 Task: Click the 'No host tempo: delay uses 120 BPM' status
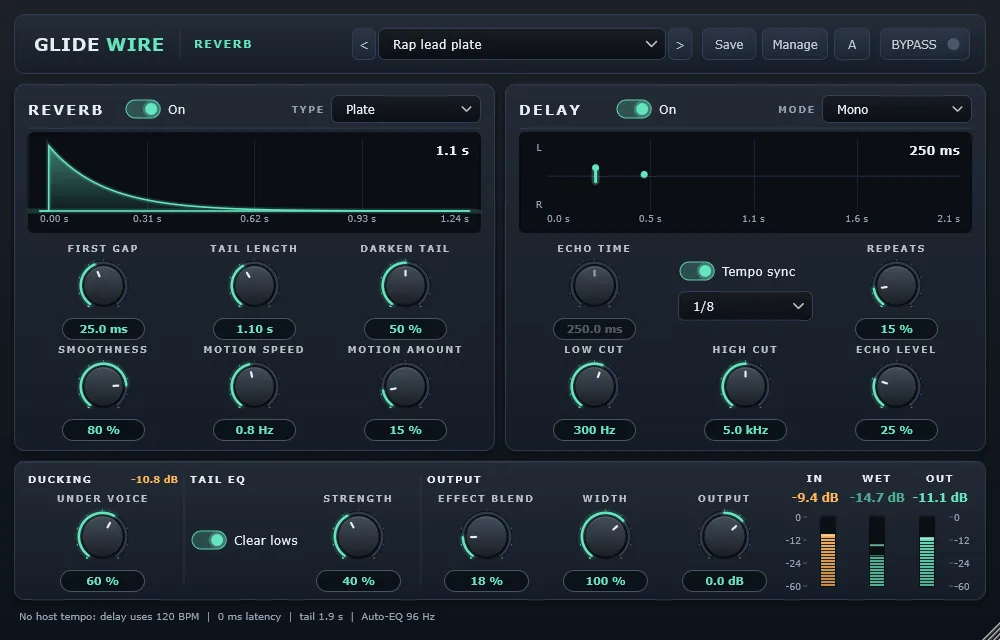pos(109,616)
